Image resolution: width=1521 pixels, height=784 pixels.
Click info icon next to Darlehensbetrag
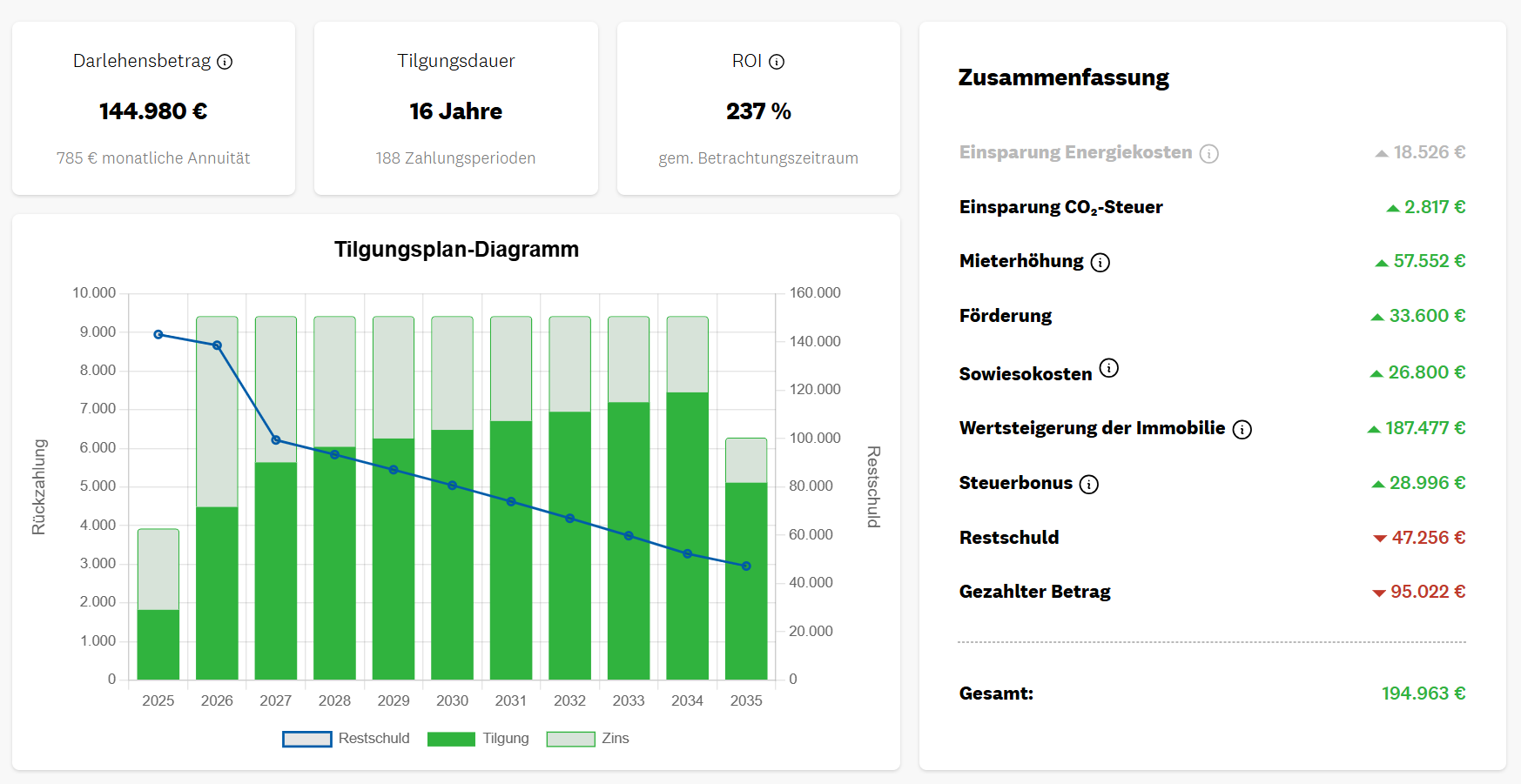(225, 62)
